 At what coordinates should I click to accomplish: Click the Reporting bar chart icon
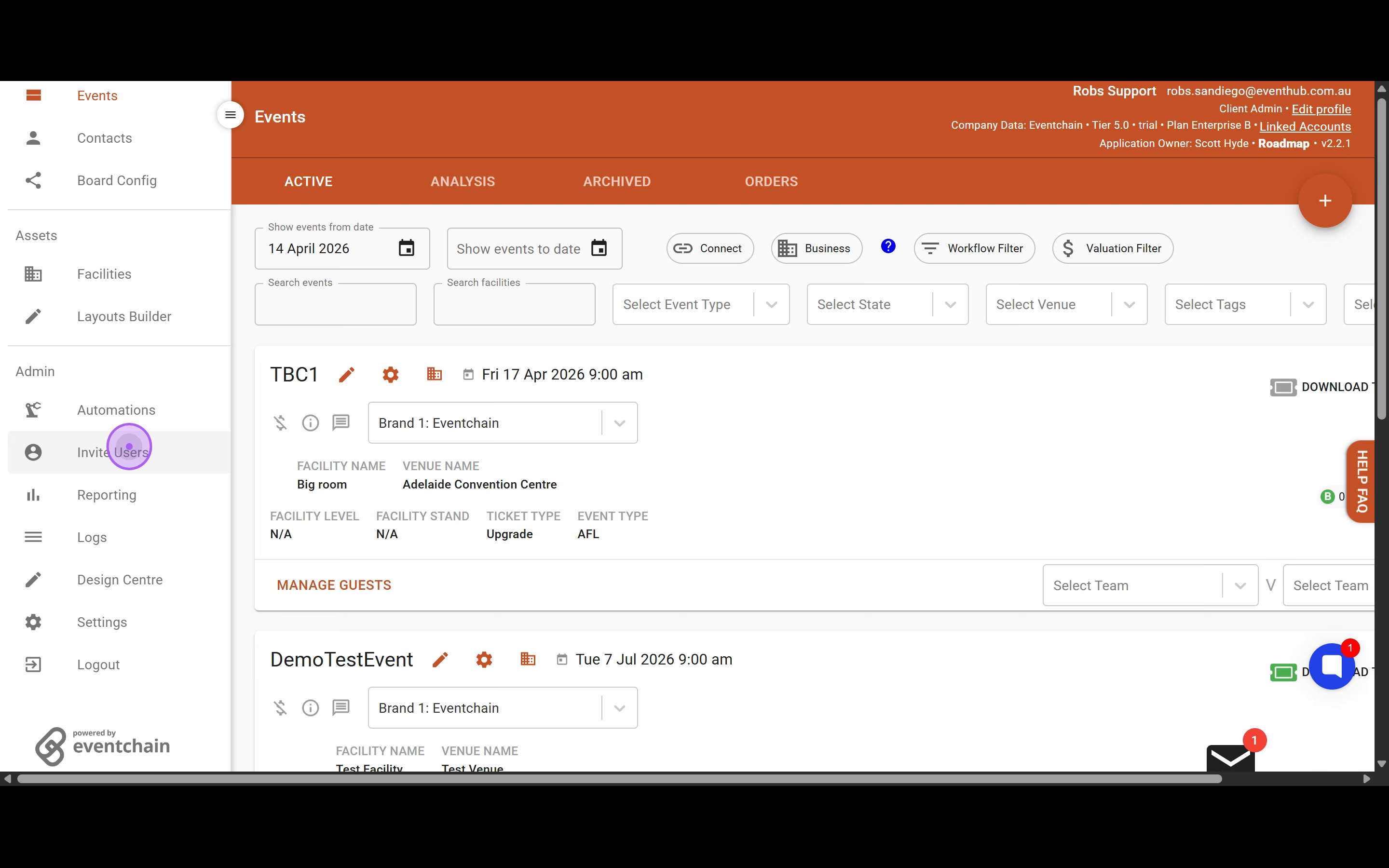click(x=33, y=495)
